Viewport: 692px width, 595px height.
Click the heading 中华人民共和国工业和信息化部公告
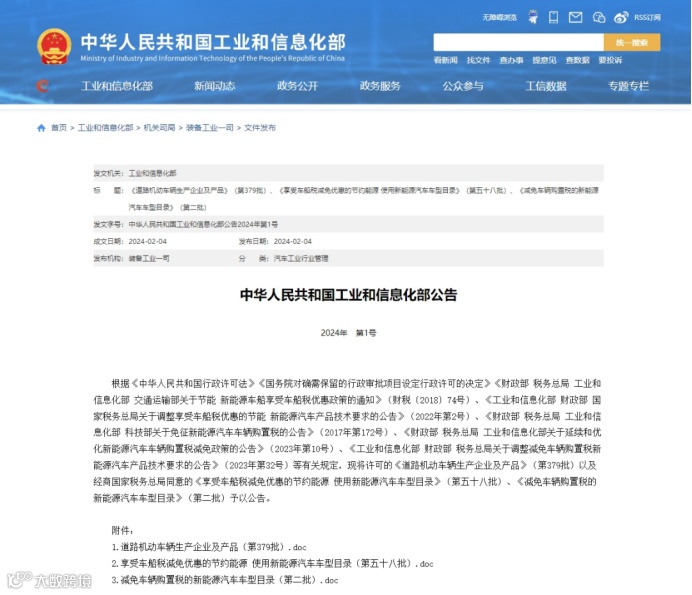tap(348, 294)
